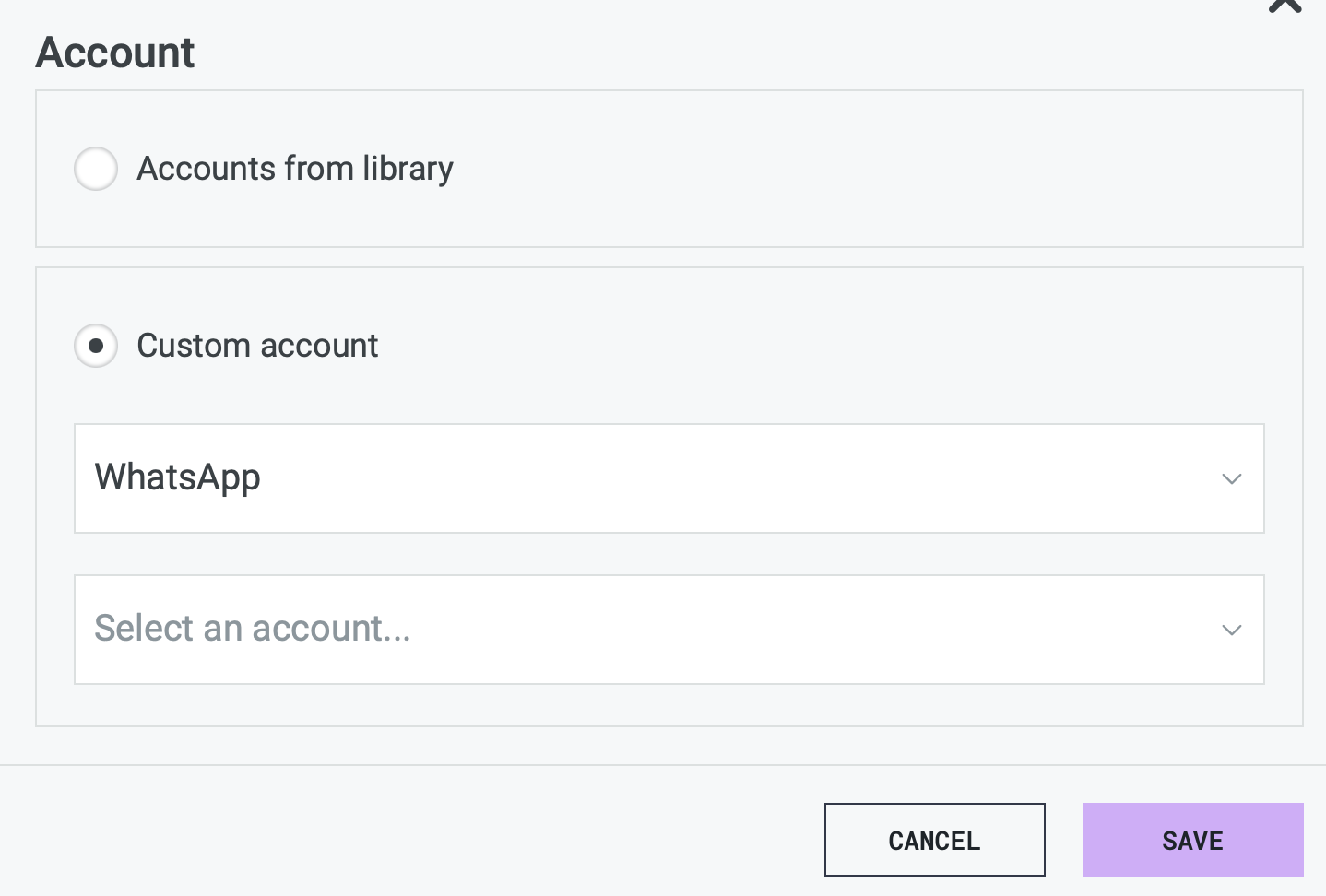Screen dimensions: 1326x896
Task: Click empty space right of the Custom account label
Action: click(x=784, y=346)
